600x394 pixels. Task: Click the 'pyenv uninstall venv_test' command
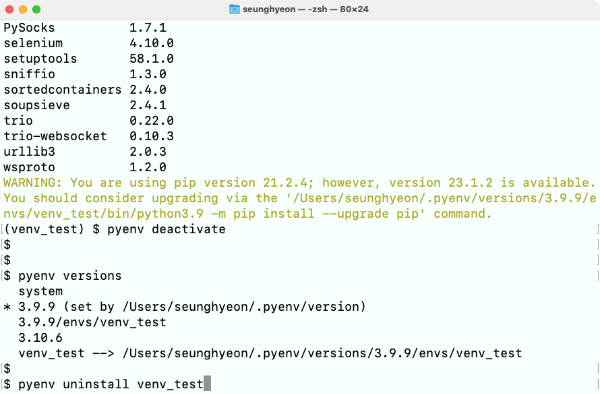[x=111, y=384]
